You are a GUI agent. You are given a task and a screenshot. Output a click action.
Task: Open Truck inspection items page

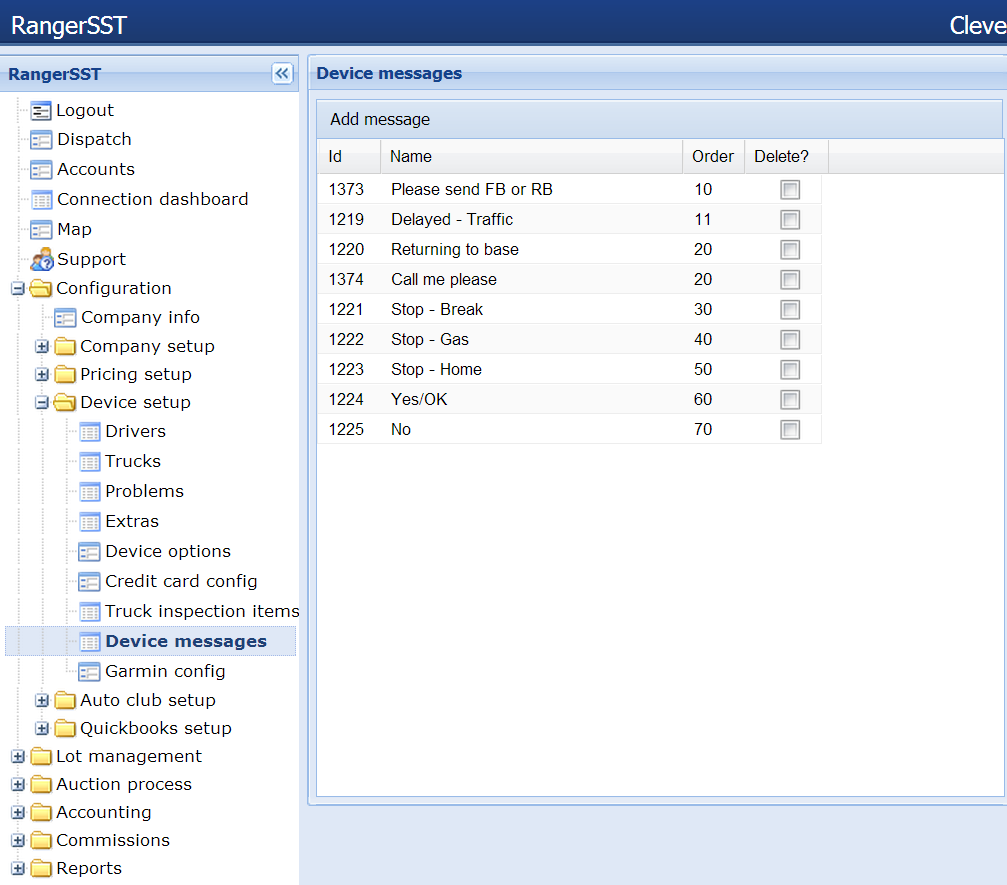point(201,611)
